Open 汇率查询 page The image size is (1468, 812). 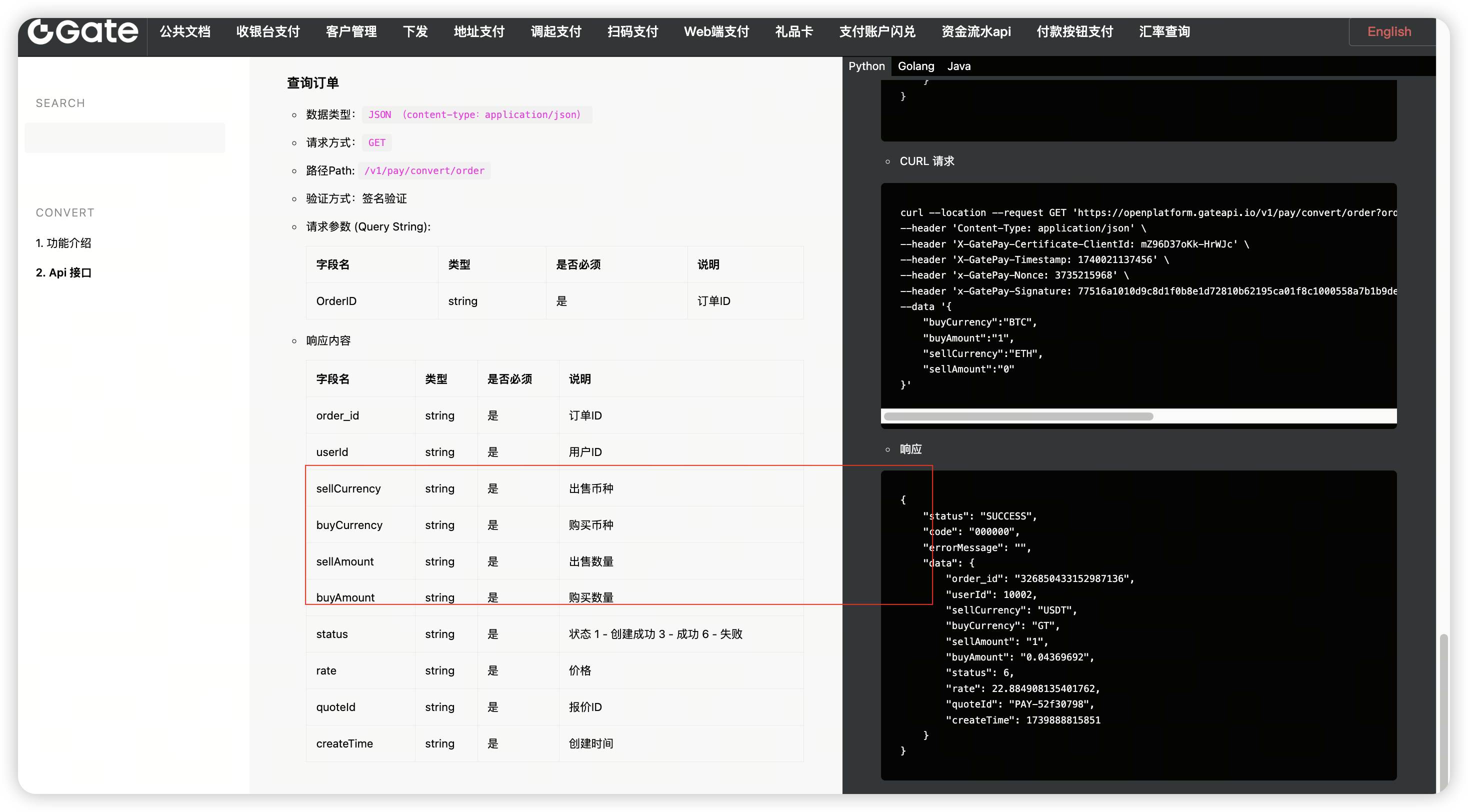(1164, 31)
